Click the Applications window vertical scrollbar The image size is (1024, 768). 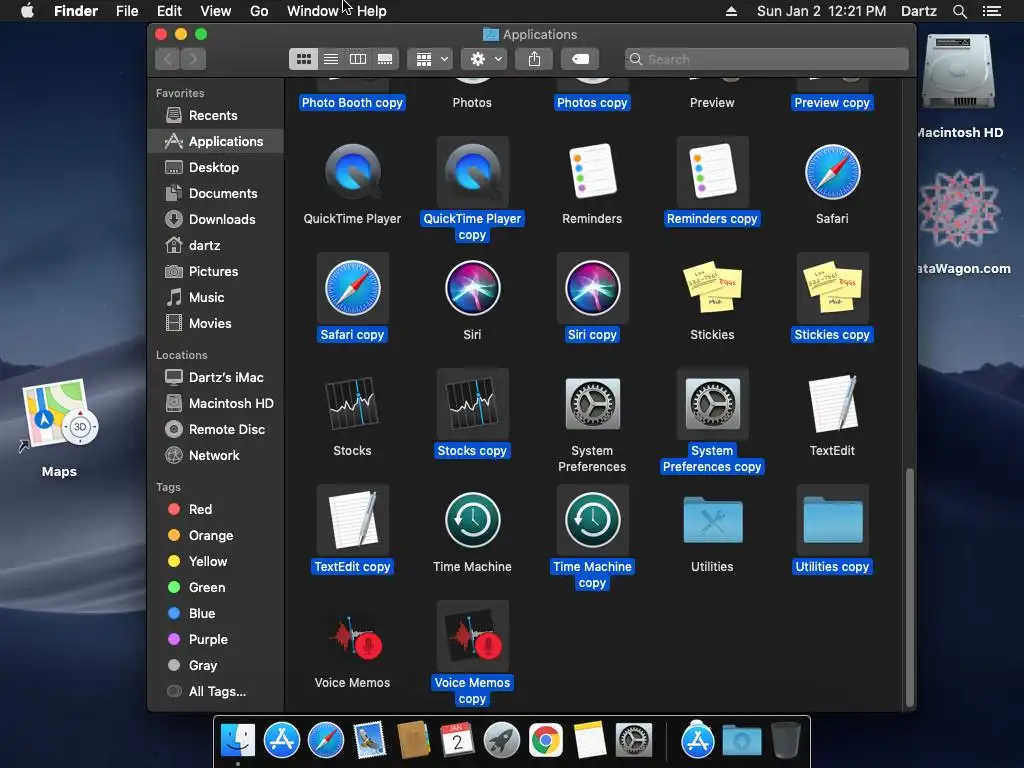909,588
